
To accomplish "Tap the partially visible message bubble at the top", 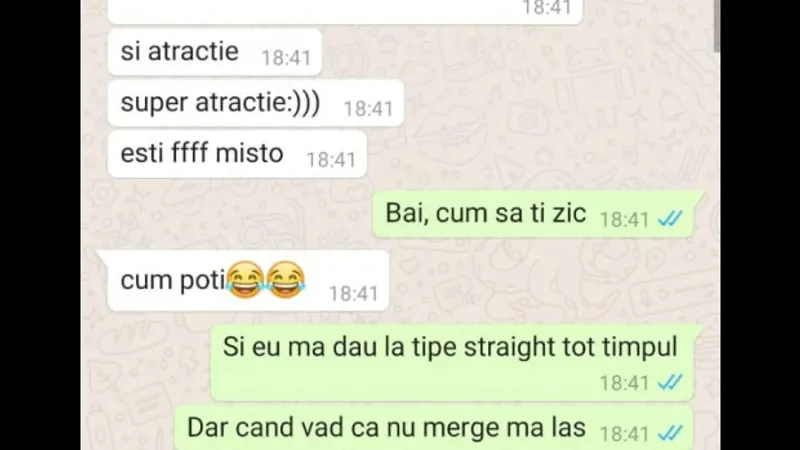I will [x=345, y=11].
